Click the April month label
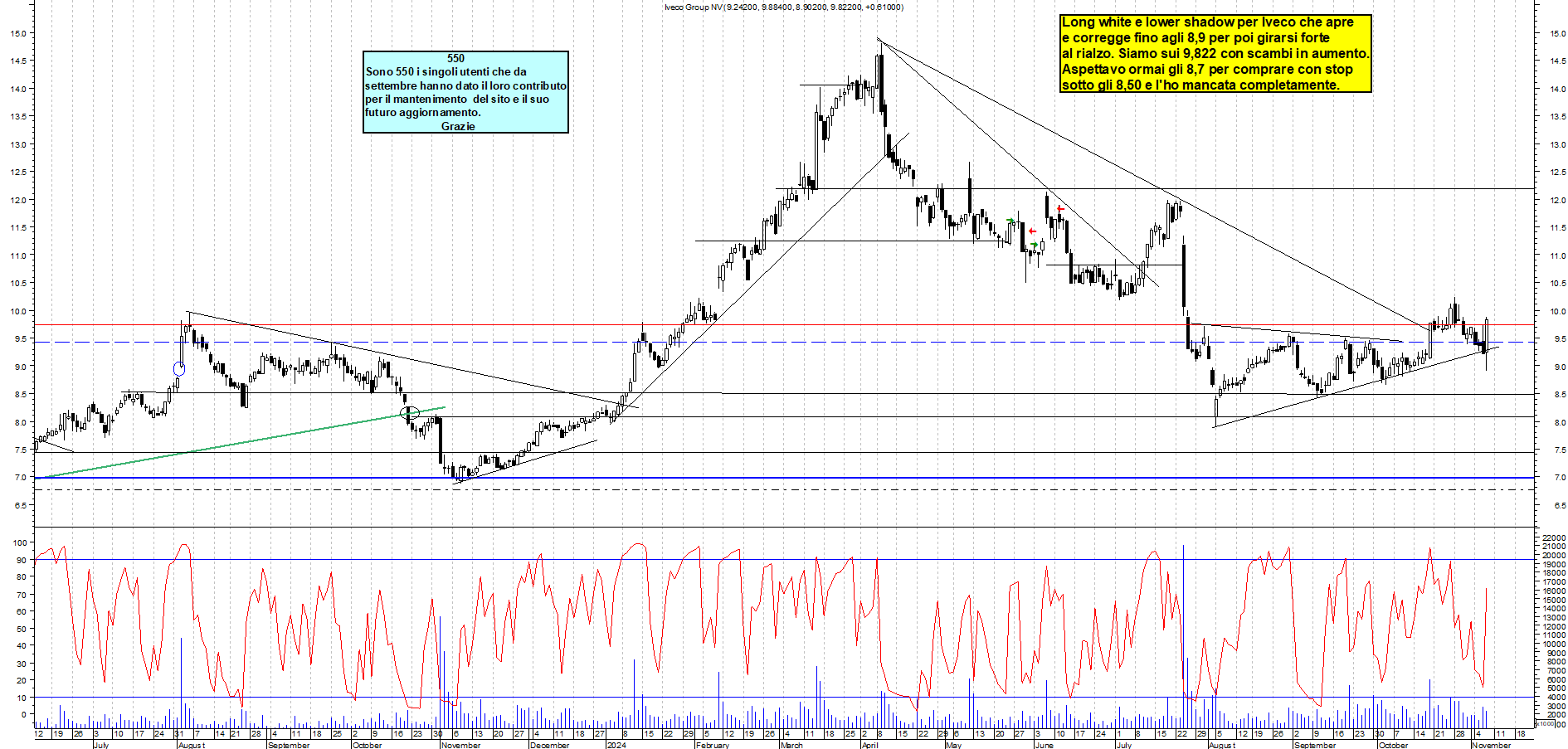 [x=869, y=745]
